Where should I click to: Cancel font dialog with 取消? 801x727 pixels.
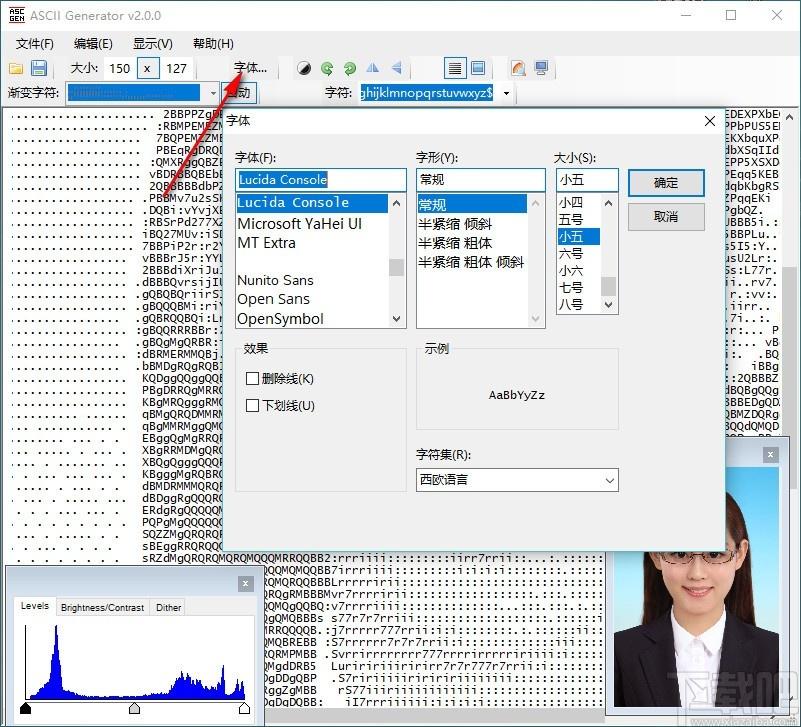coord(666,217)
